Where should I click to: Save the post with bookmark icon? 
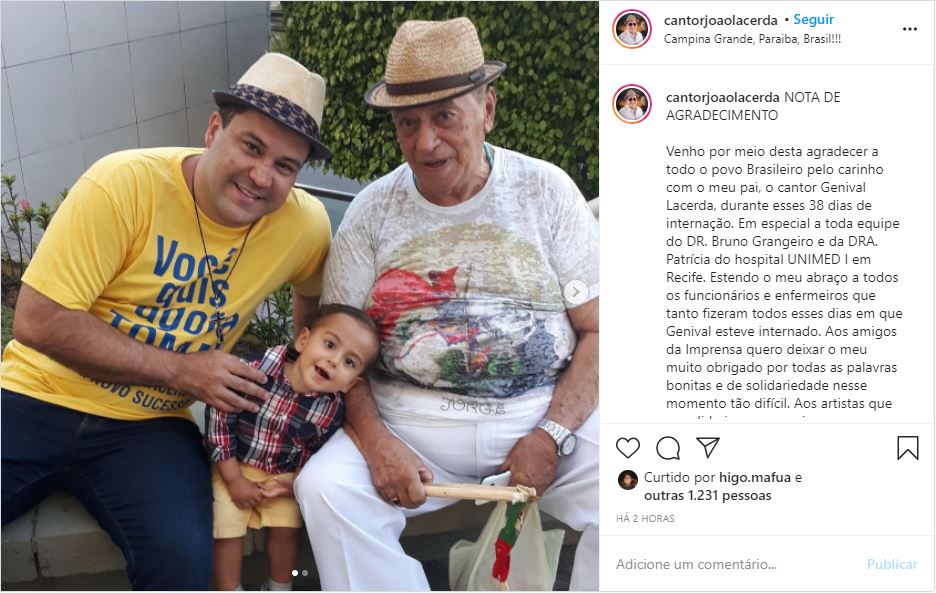tap(907, 448)
